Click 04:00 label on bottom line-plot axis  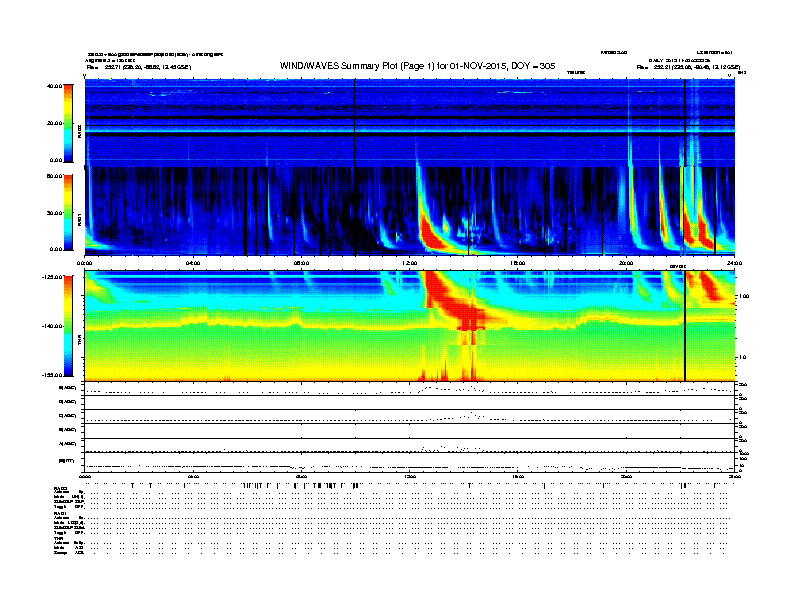(x=193, y=476)
